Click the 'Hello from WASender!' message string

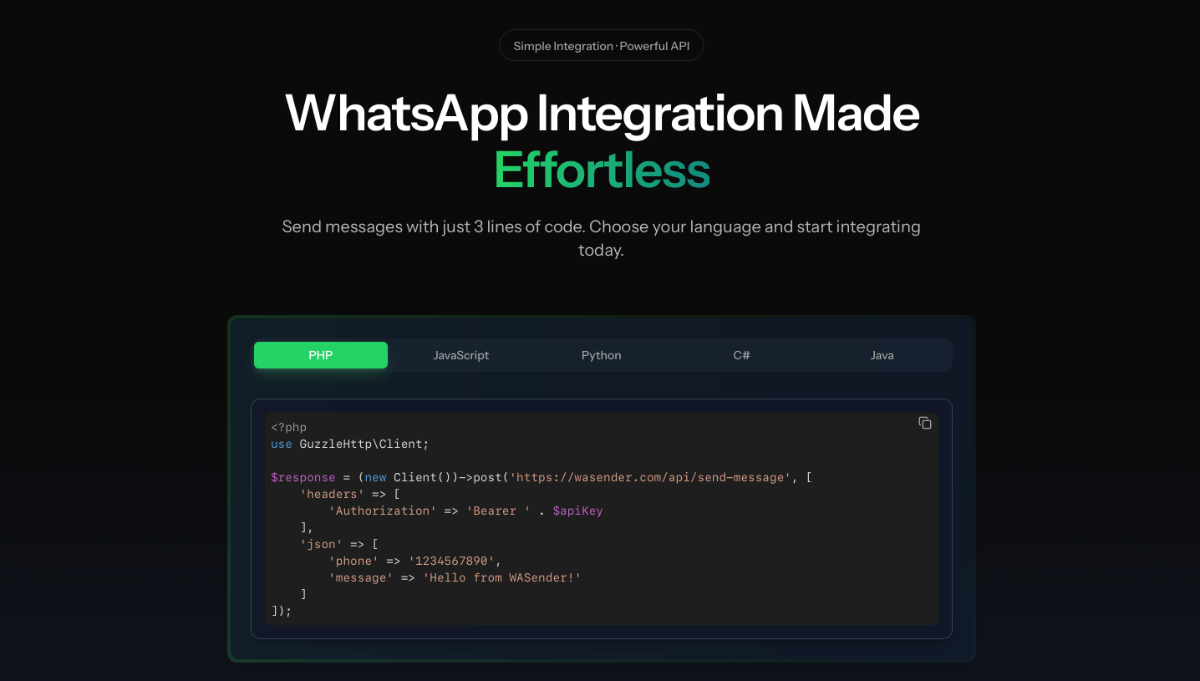click(502, 578)
